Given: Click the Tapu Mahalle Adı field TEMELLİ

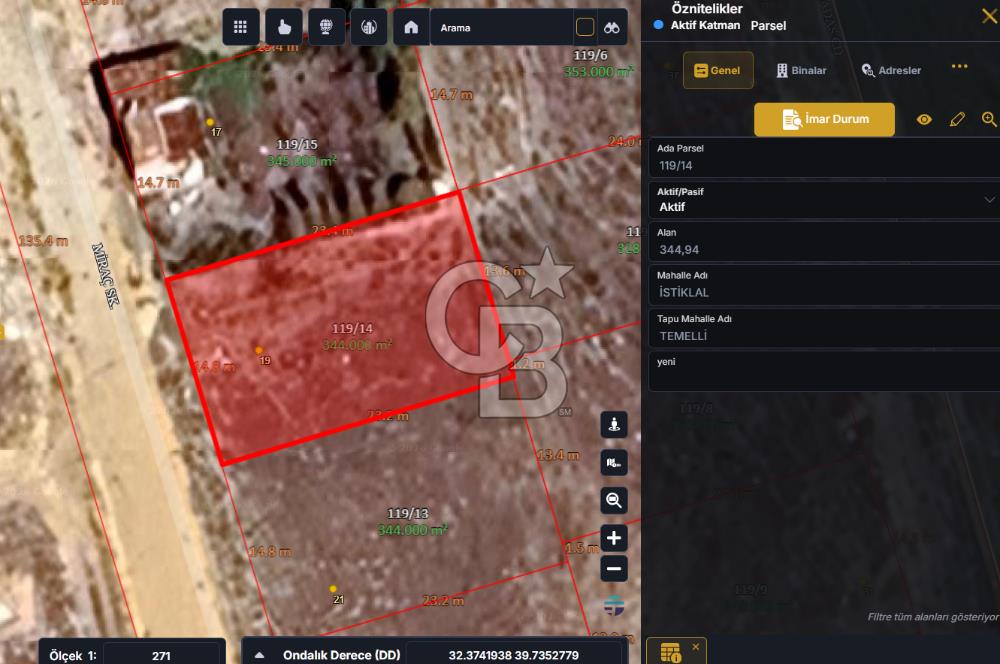Looking at the screenshot, I should (824, 328).
